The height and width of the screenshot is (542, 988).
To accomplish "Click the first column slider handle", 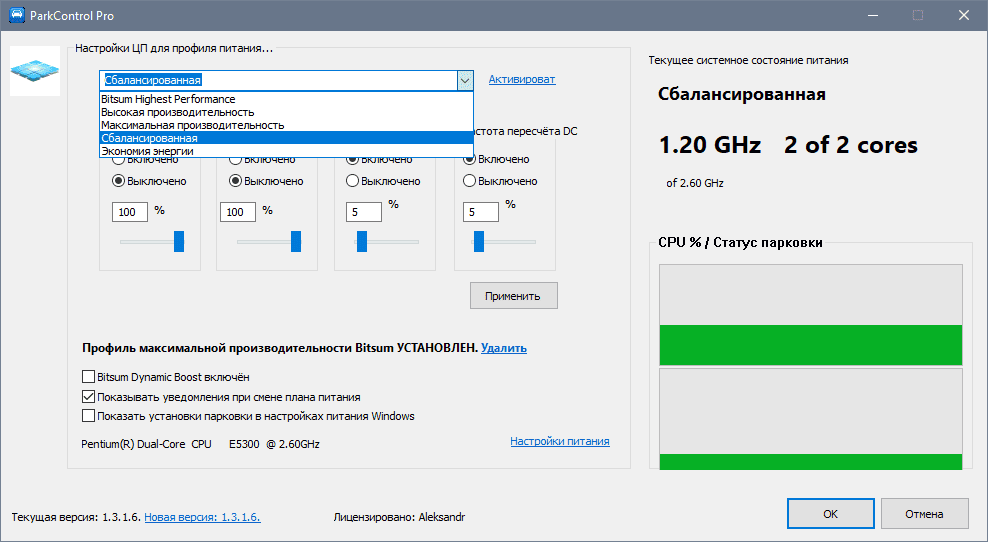I will pyautogui.click(x=179, y=241).
